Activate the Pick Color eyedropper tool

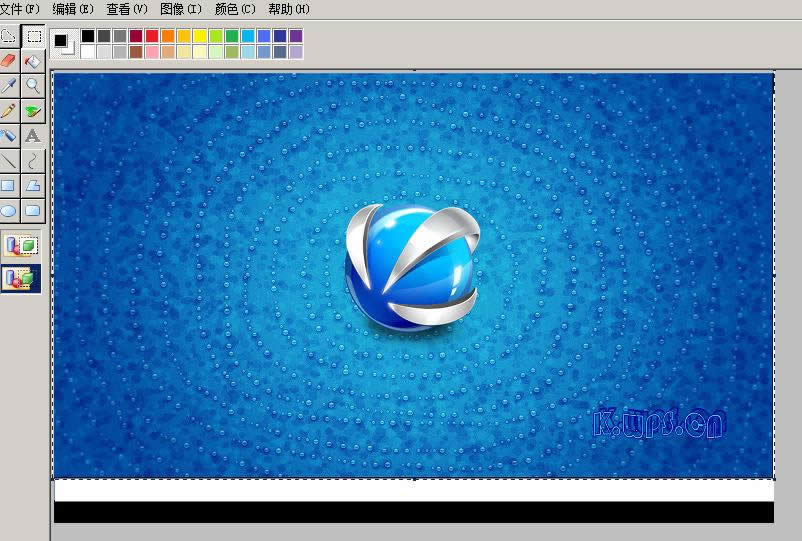pos(9,86)
